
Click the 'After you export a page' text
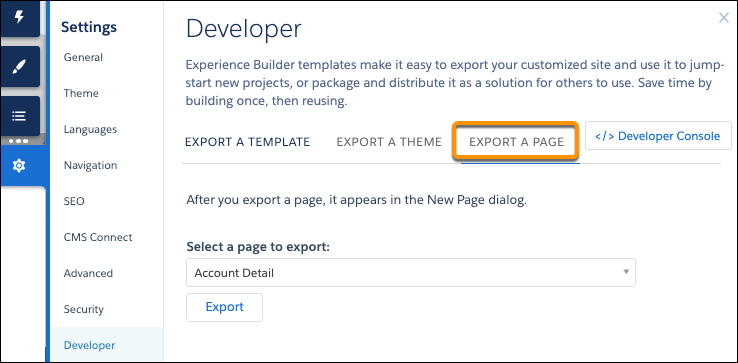(356, 200)
